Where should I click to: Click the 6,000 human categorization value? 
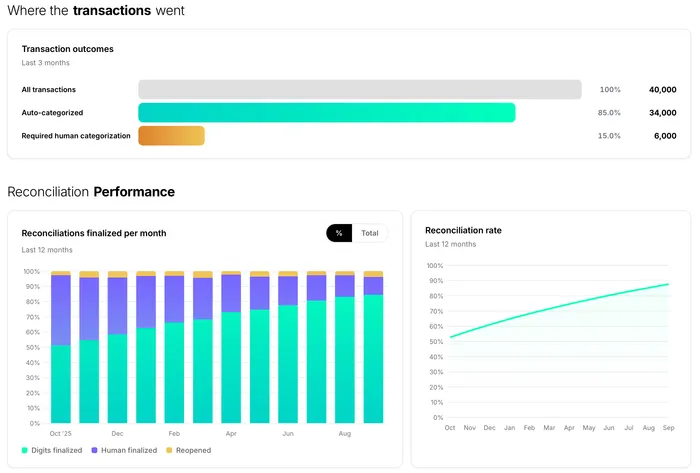665,136
